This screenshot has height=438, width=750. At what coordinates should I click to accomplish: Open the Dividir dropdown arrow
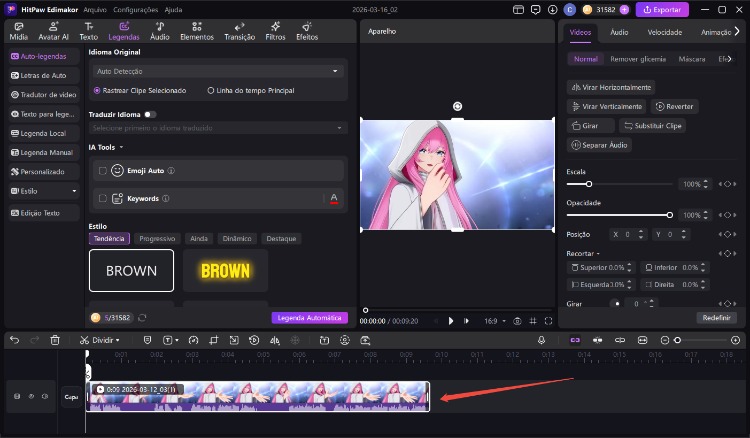coord(117,340)
